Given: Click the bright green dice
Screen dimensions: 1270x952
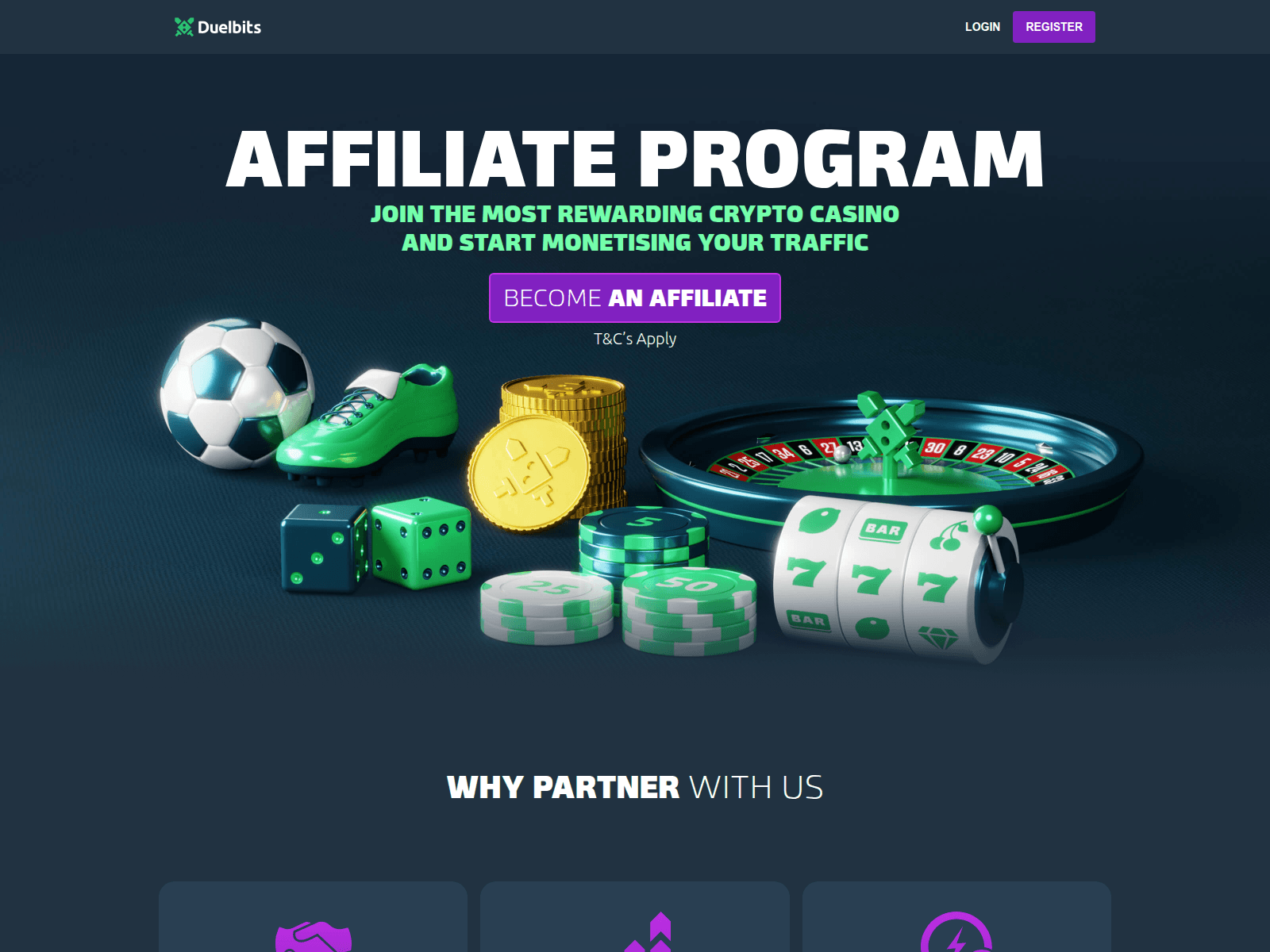Looking at the screenshot, I should pos(421,543).
